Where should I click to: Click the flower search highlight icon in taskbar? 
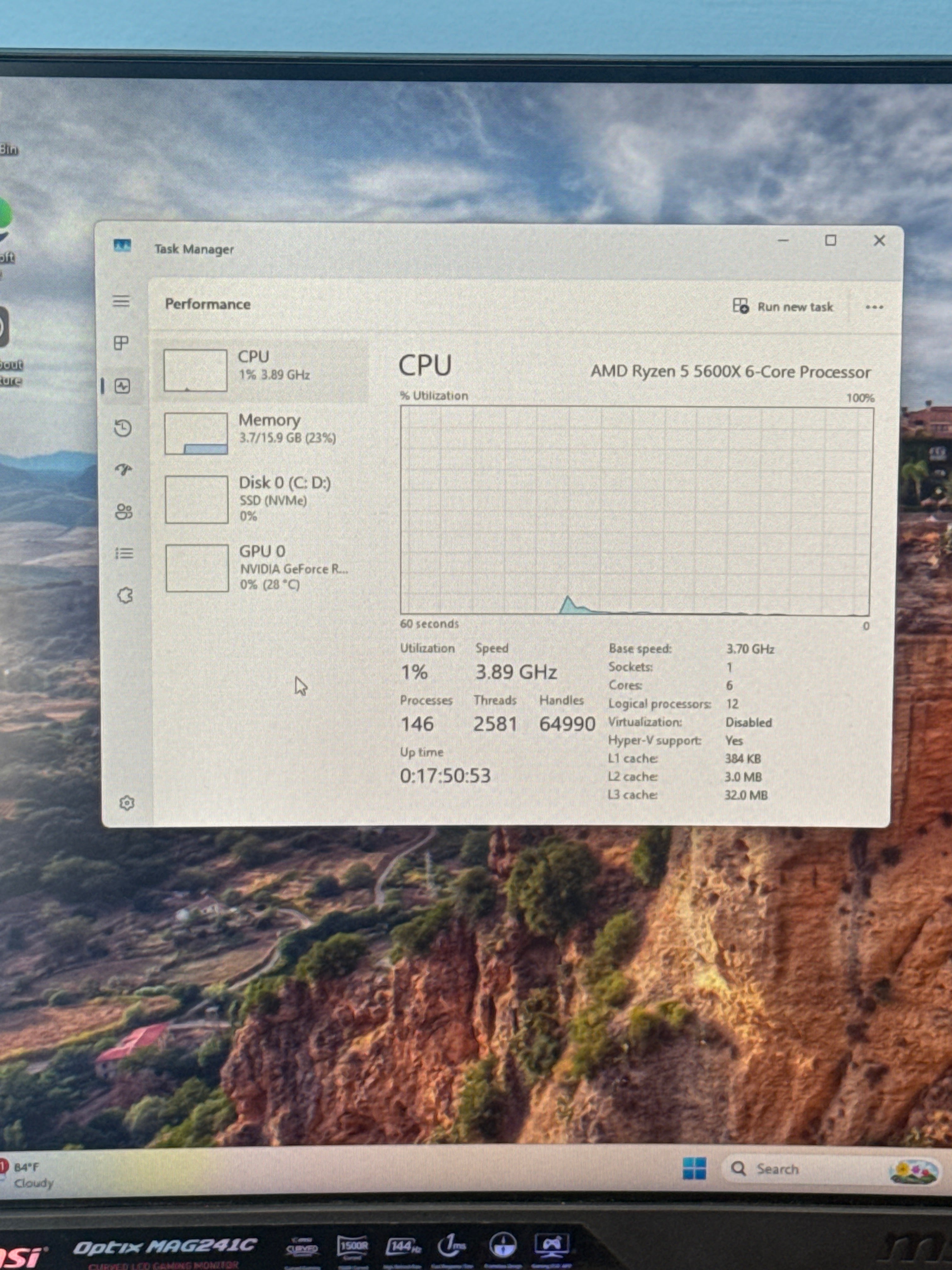point(915,1171)
